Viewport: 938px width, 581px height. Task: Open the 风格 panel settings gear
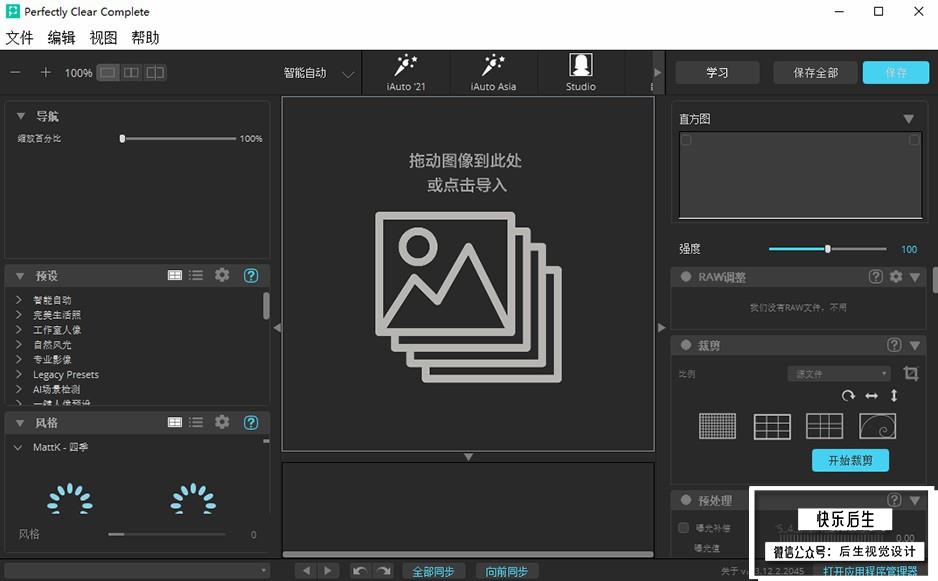click(x=222, y=422)
